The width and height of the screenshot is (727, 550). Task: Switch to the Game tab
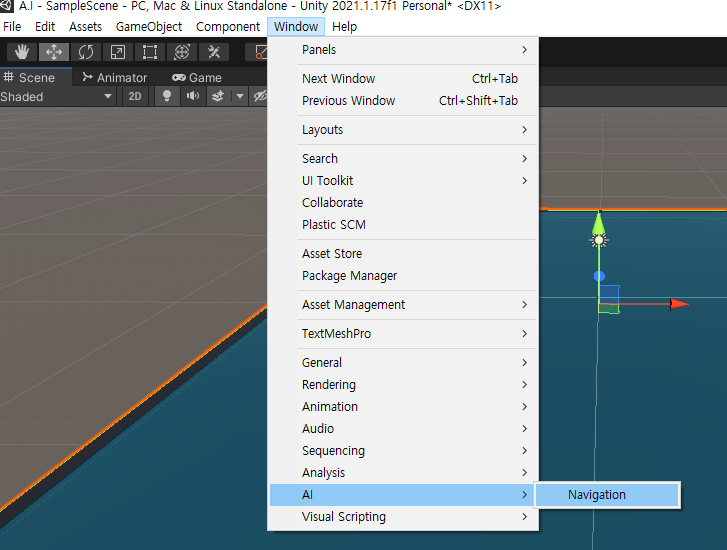point(197,77)
